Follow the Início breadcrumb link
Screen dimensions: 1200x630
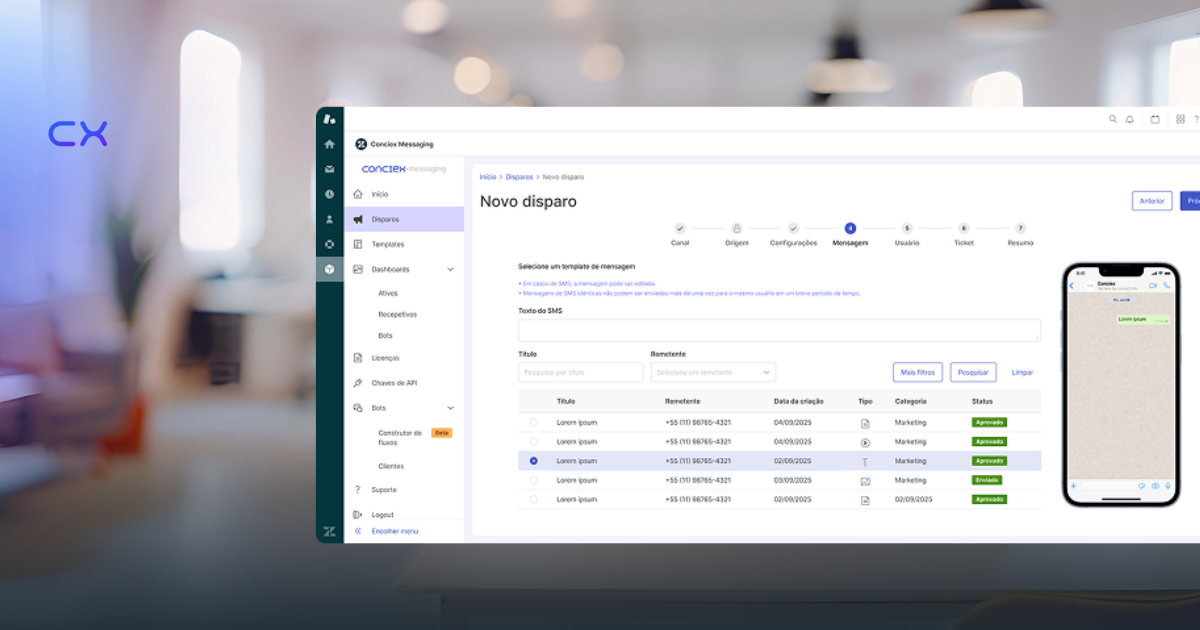pos(488,177)
